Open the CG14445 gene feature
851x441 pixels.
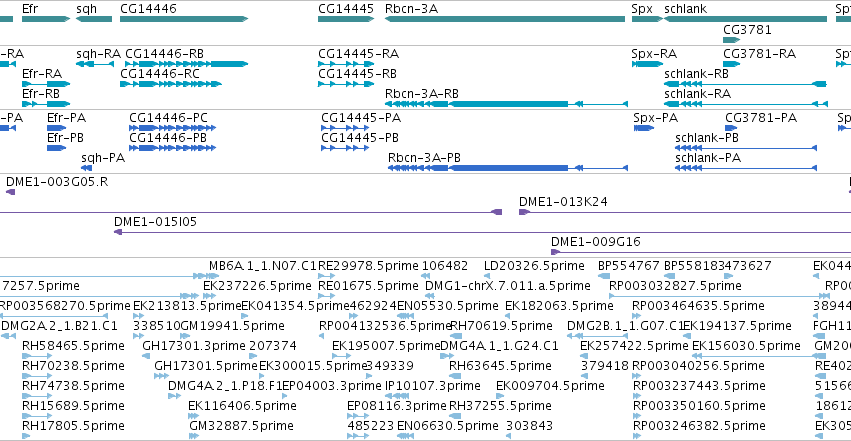346,19
